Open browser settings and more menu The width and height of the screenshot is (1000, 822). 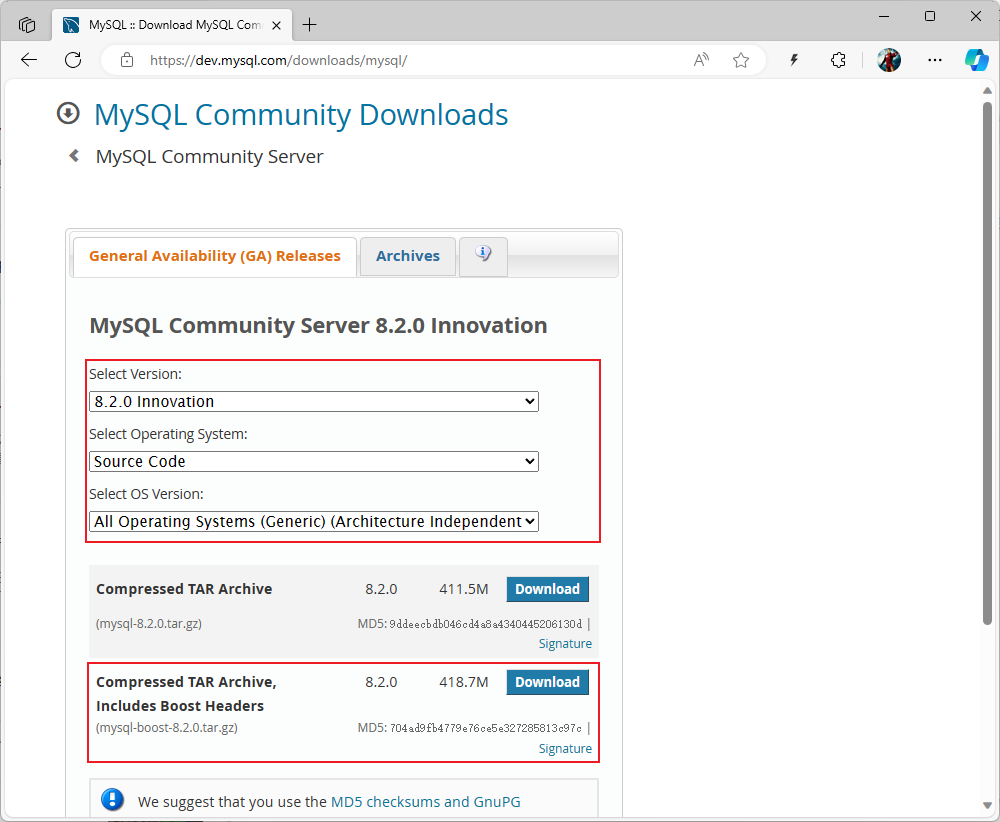click(x=935, y=60)
